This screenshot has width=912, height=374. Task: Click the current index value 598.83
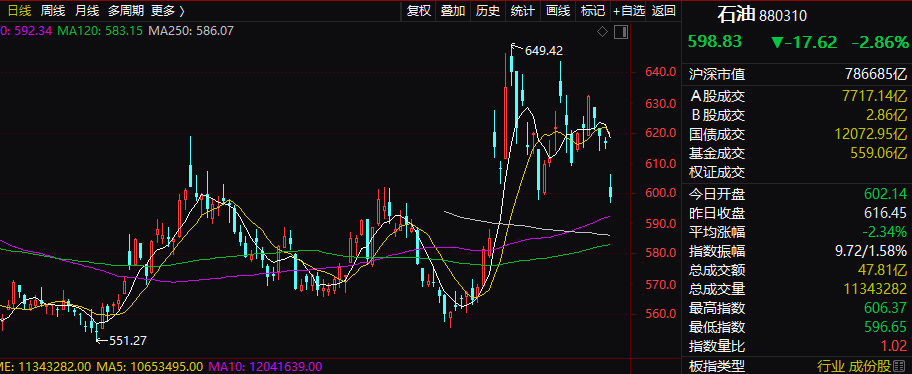(x=715, y=42)
